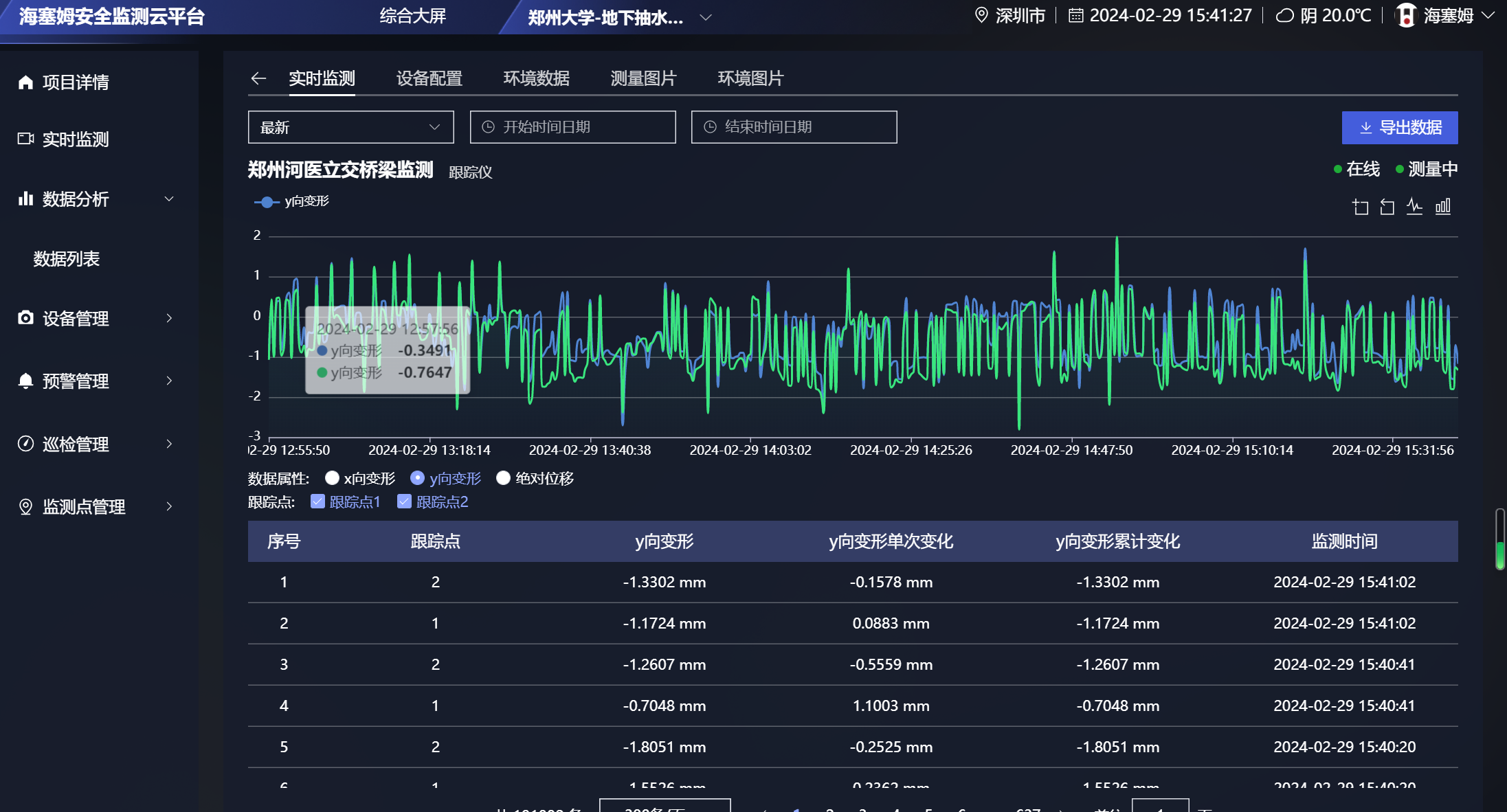
Task: Activate the chart area zoom tool
Action: (1361, 207)
